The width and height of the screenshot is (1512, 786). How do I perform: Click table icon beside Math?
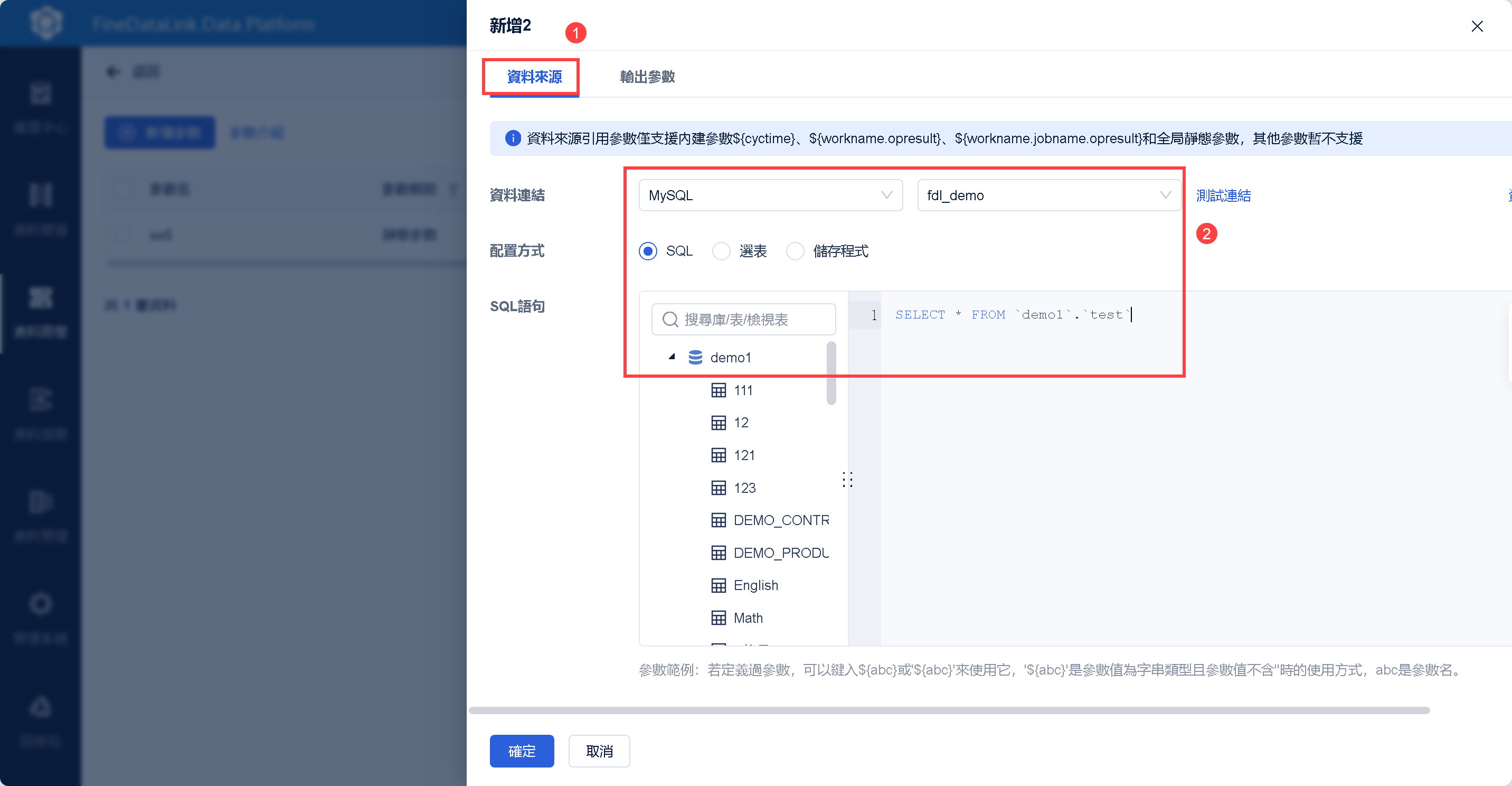pyautogui.click(x=719, y=618)
